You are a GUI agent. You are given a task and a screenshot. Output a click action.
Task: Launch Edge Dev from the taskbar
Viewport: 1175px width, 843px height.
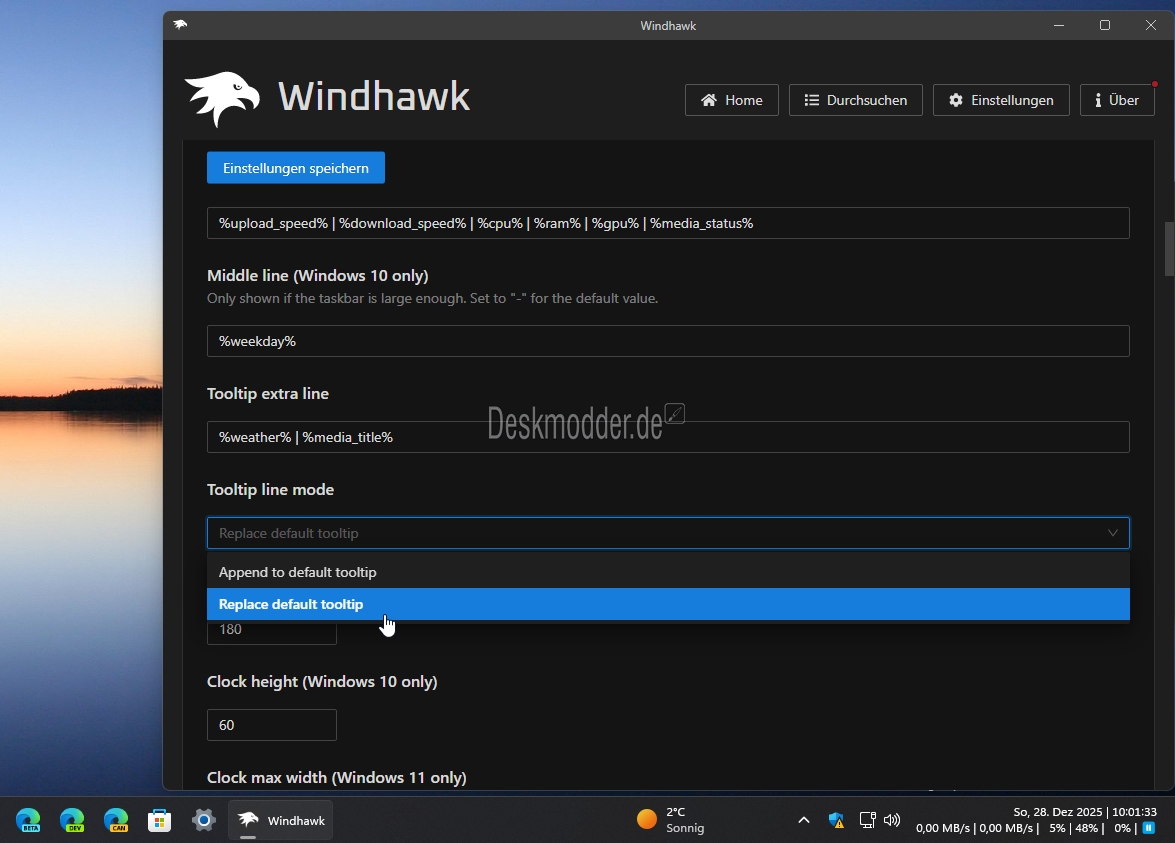(72, 820)
